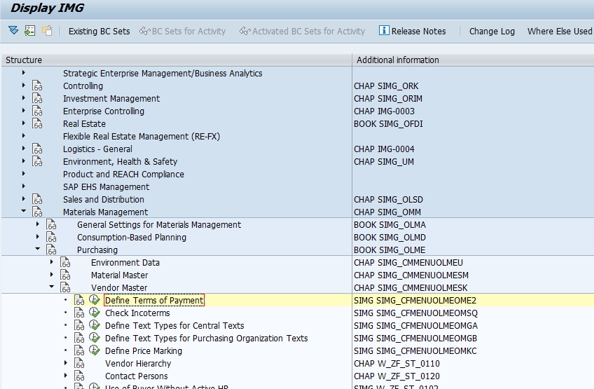Open documentation icon for Logistics - General
The image size is (594, 389).
(37, 149)
